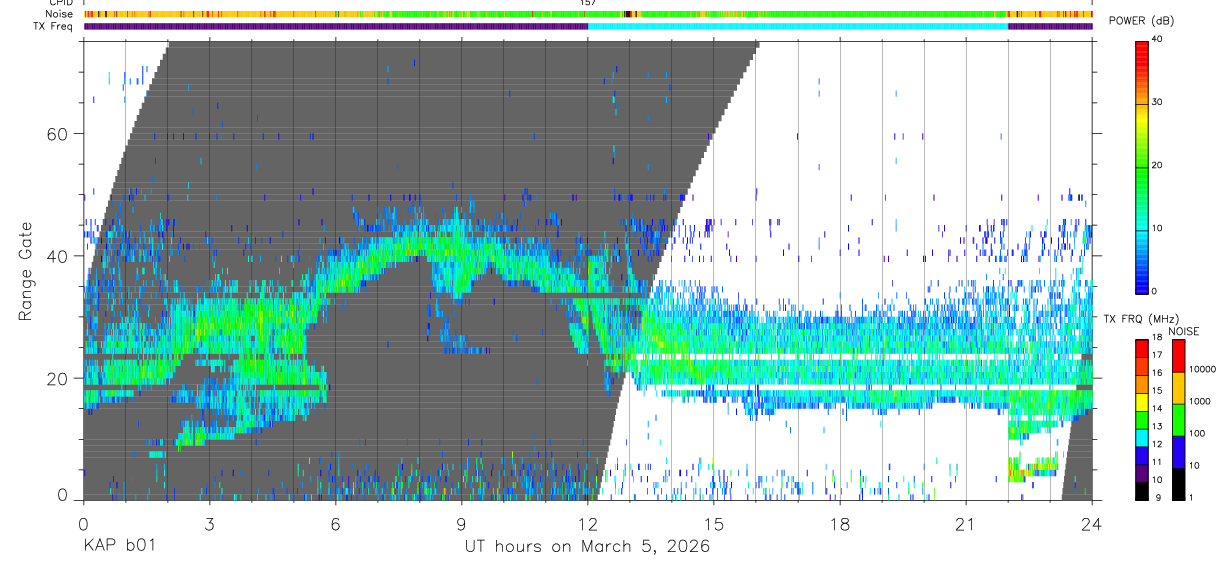Click the 'KAP b01' radar beam label

click(x=118, y=547)
